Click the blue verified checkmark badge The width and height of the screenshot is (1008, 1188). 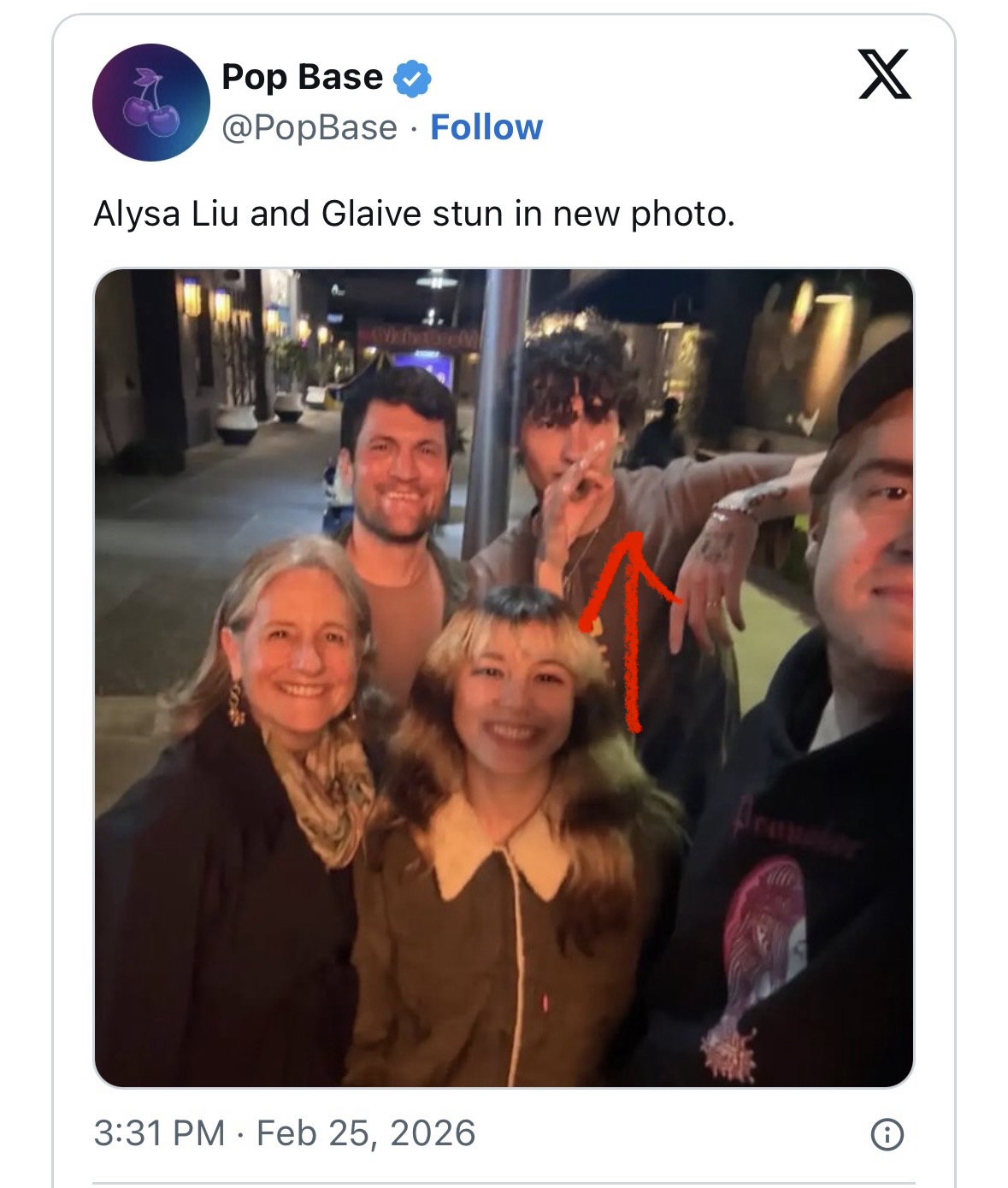click(412, 79)
